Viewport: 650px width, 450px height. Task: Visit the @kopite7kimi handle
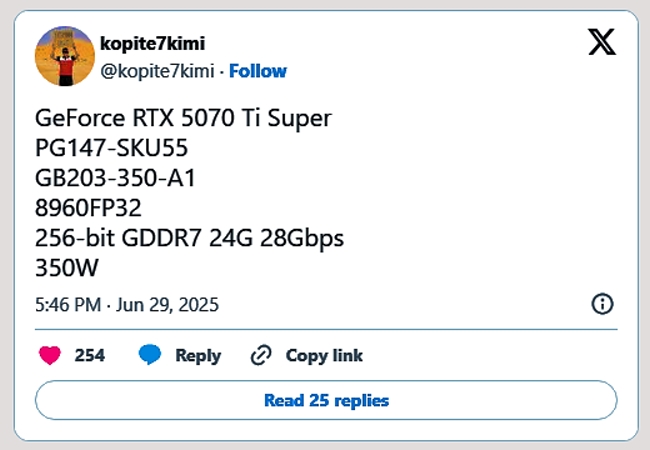click(157, 71)
